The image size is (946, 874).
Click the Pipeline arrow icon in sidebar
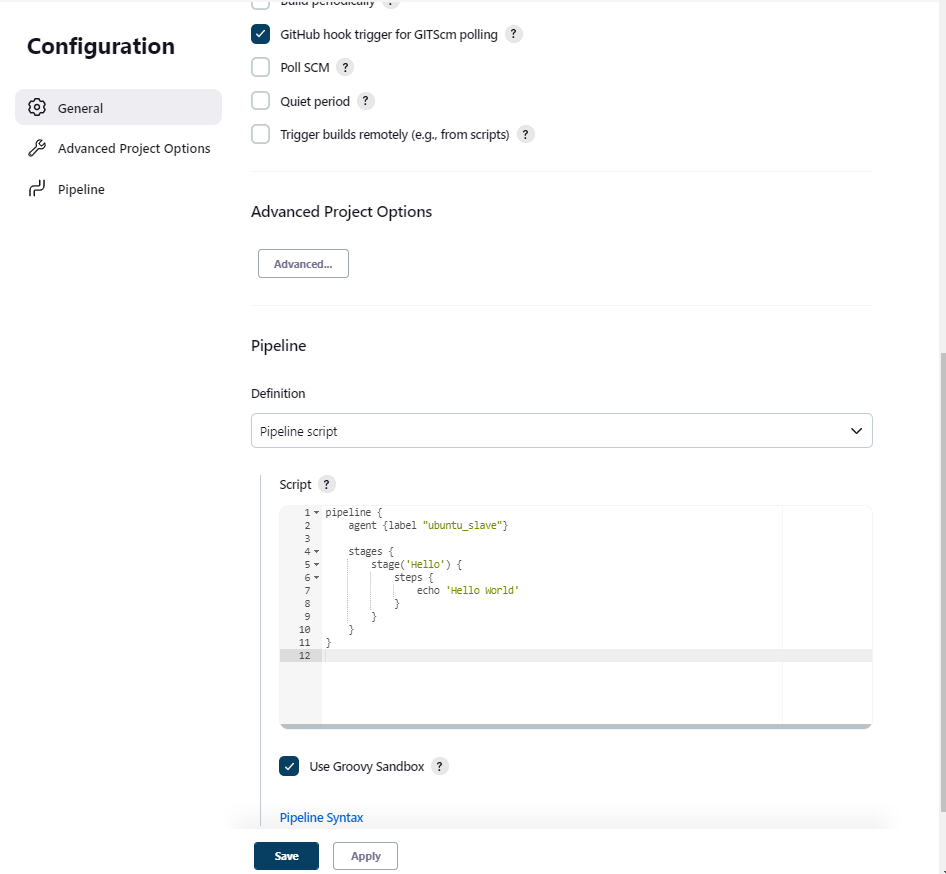point(37,188)
